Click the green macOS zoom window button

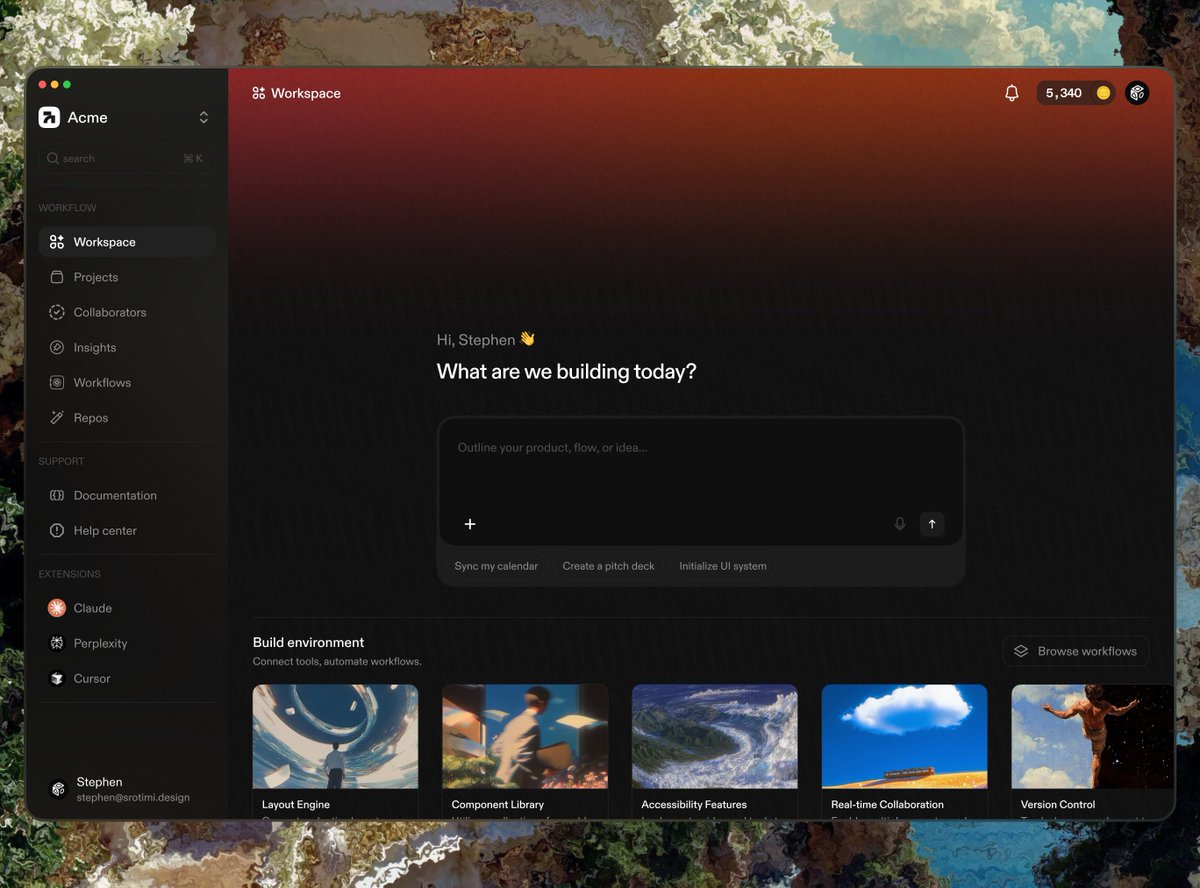click(67, 85)
